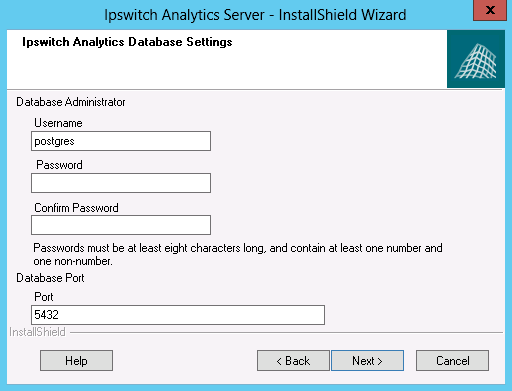Screen dimensions: 512x391
Task: Click the Confirm Password label
Action: pos(76,208)
